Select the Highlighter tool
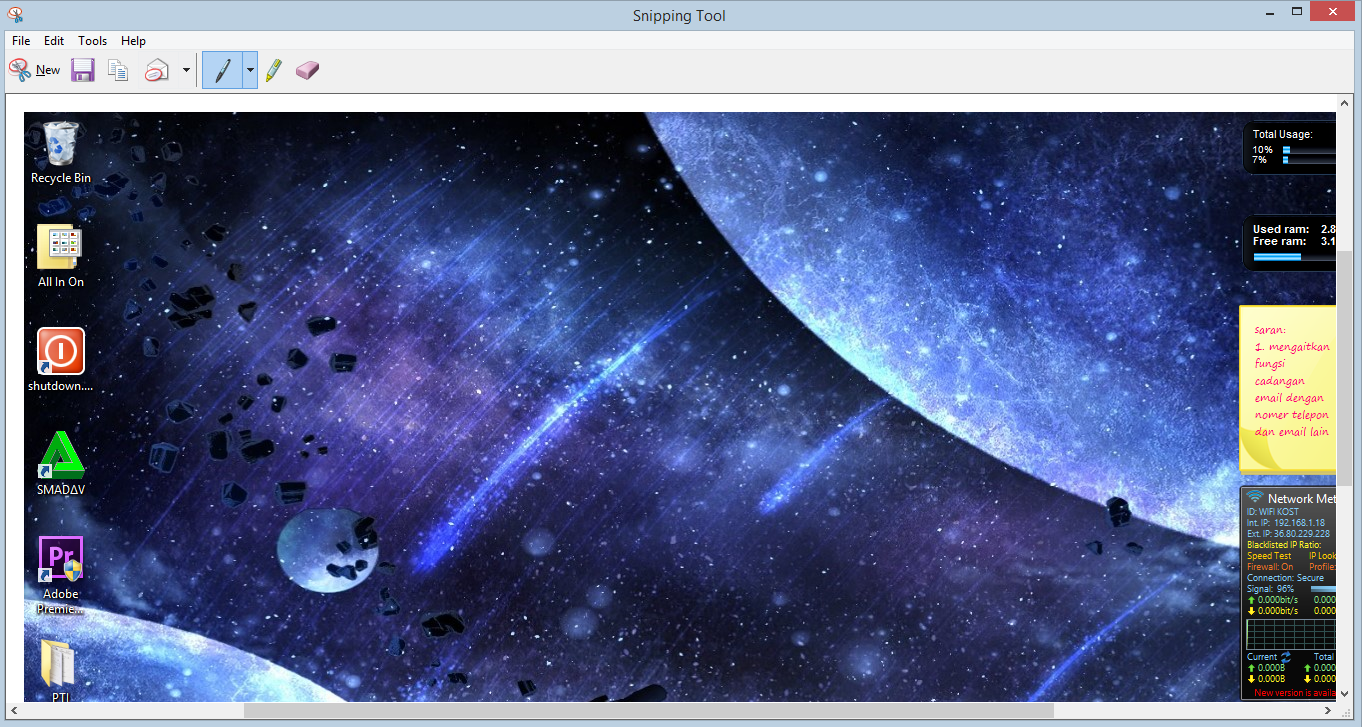Viewport: 1362px width, 727px height. coord(274,70)
